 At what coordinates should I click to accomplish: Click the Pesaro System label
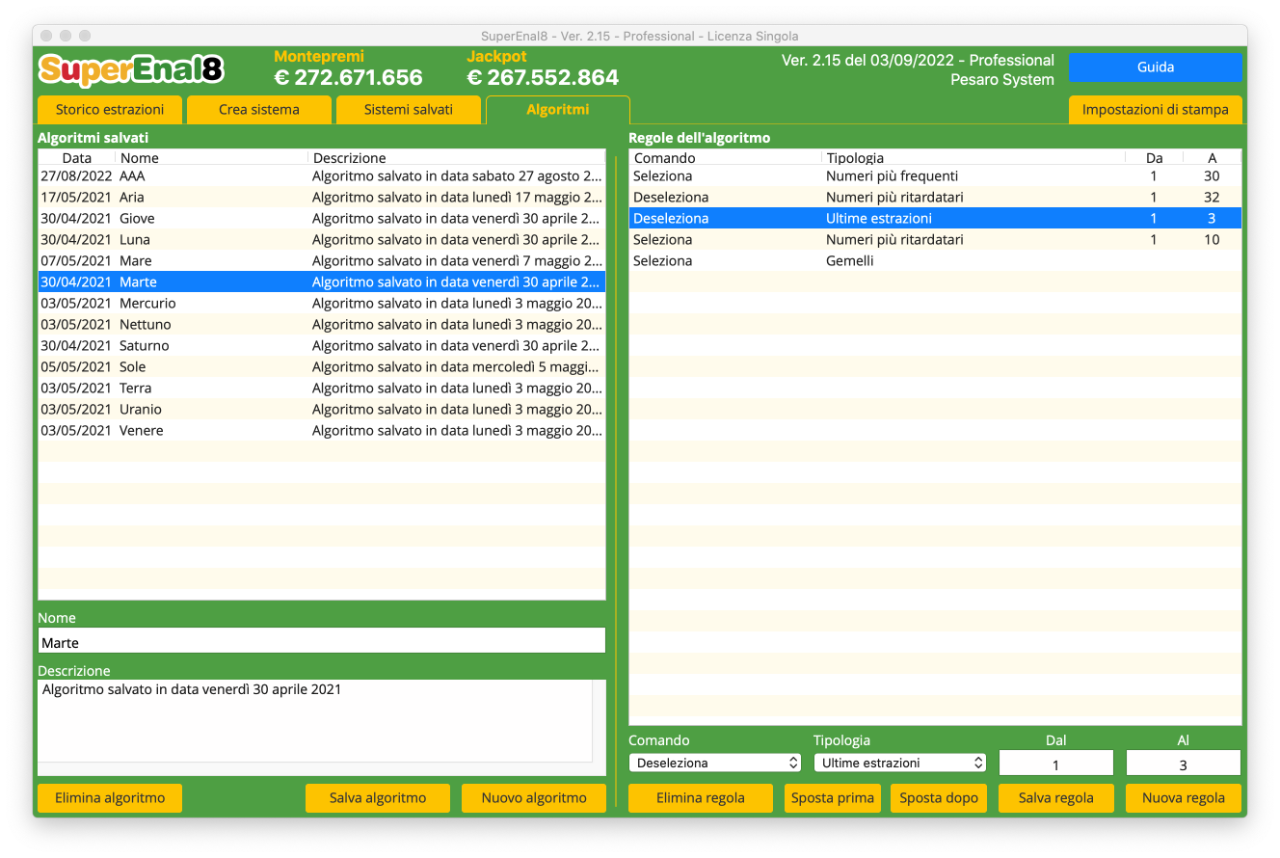(1002, 80)
